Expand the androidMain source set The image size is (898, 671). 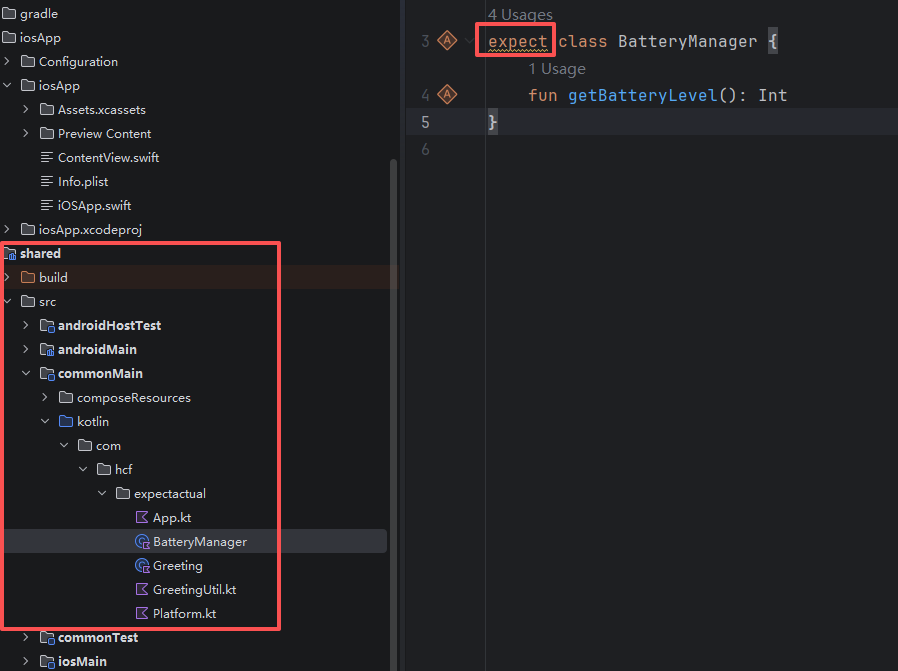(x=26, y=349)
